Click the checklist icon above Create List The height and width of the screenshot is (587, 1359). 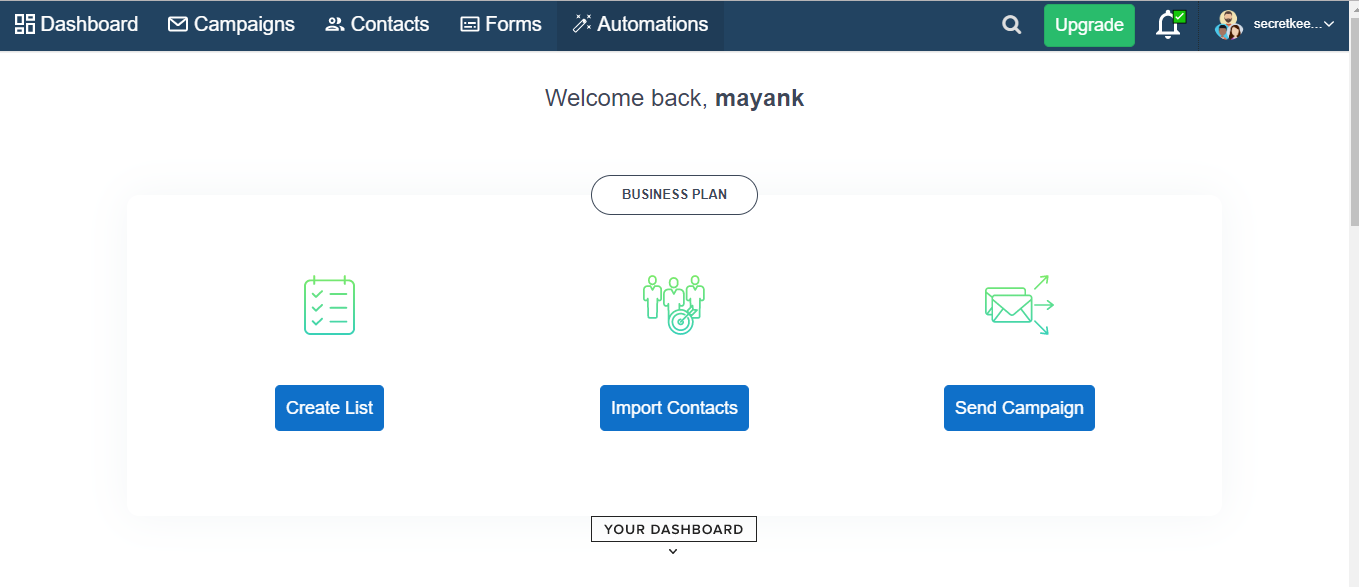click(329, 305)
